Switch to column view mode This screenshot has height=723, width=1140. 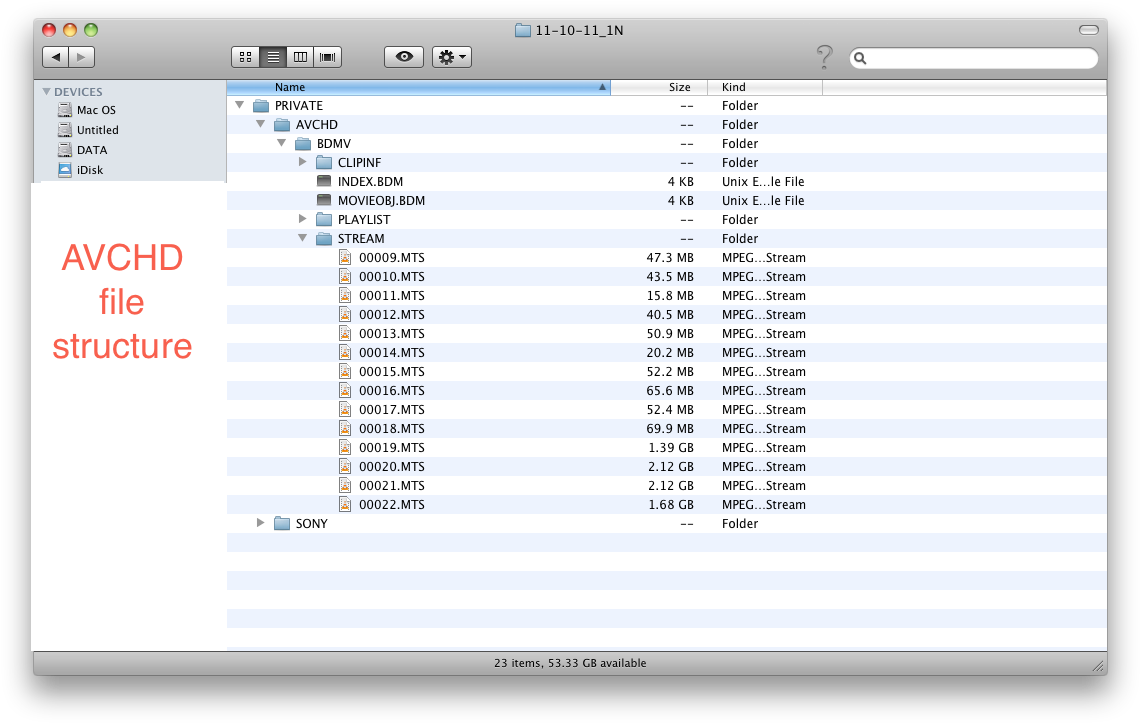point(299,57)
